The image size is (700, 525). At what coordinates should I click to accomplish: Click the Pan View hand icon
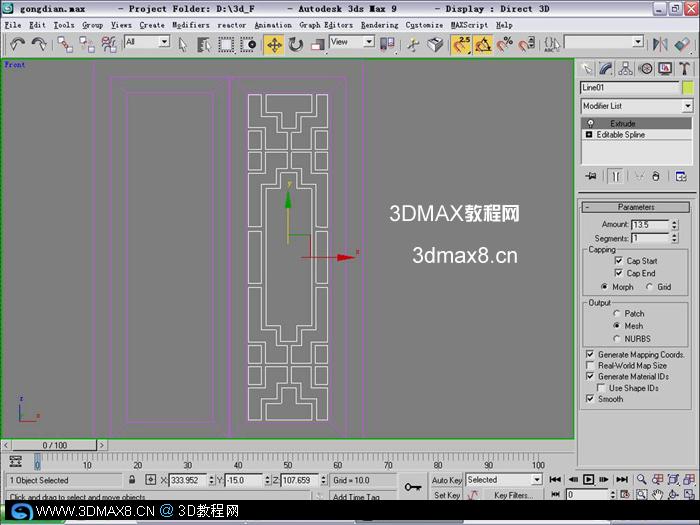[x=657, y=494]
